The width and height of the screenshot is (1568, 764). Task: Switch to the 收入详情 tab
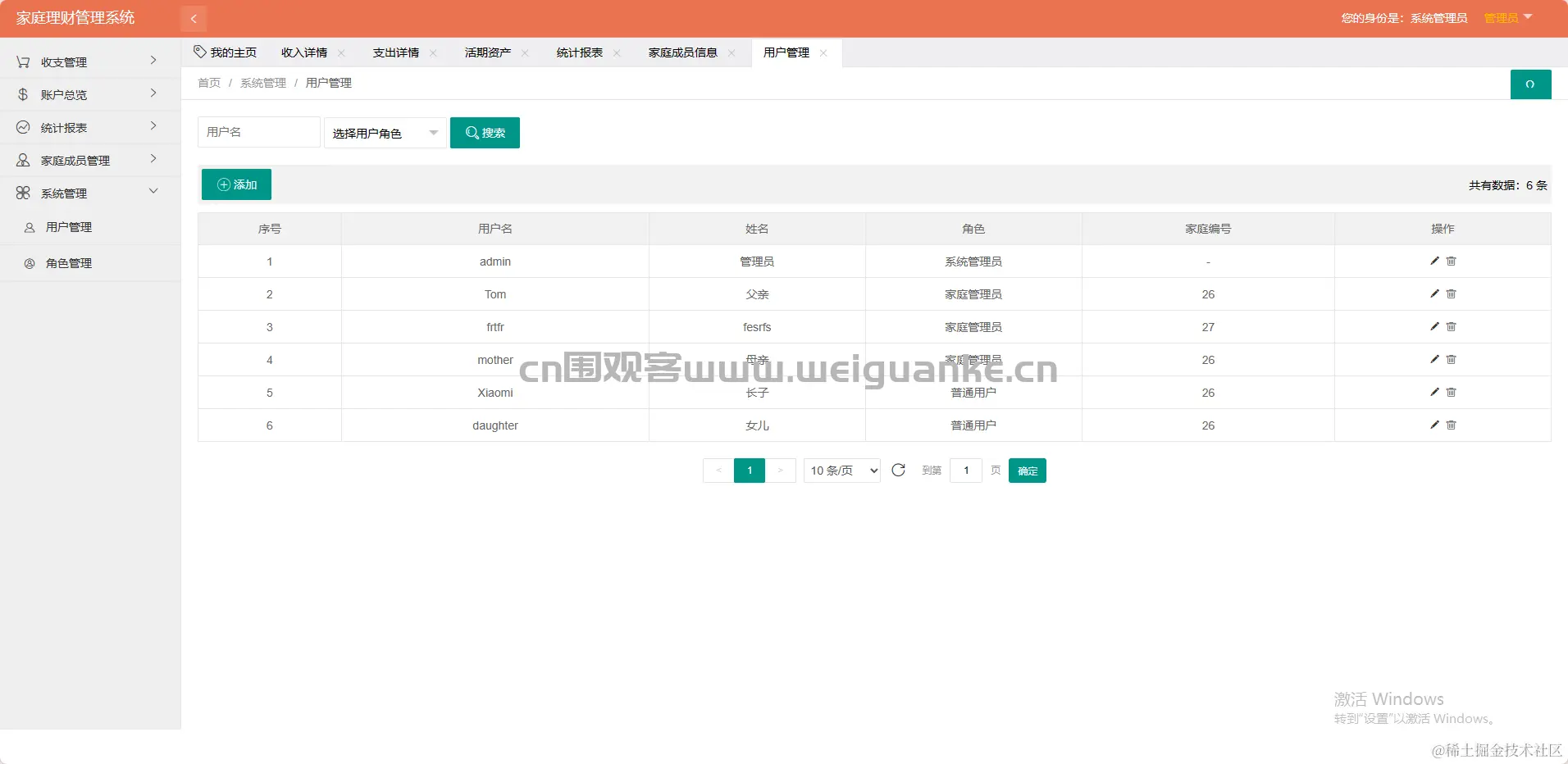point(304,52)
